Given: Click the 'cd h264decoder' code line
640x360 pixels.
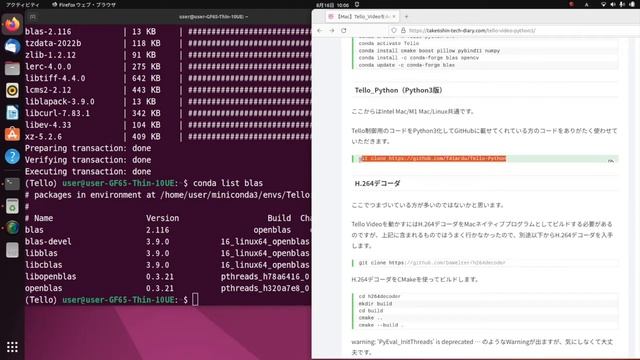Looking at the screenshot, I should click(380, 296).
